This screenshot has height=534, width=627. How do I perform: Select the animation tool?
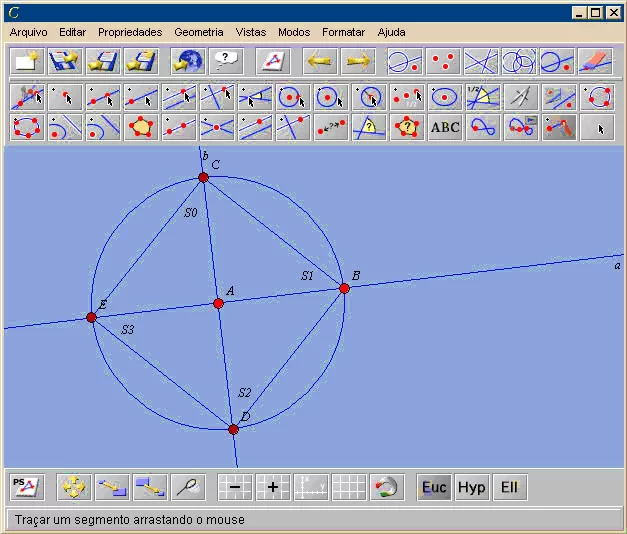521,127
